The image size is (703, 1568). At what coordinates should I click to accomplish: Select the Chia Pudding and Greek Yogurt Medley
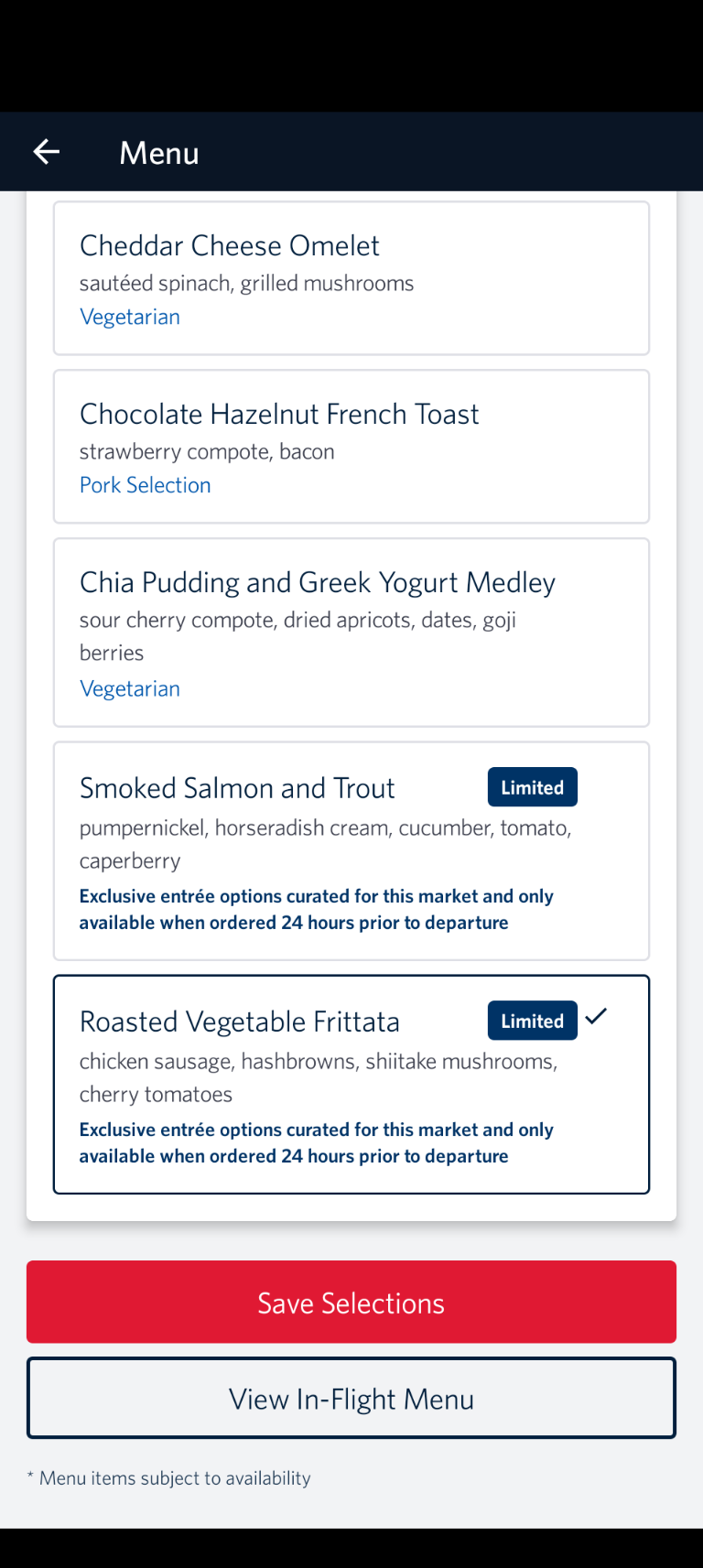351,632
